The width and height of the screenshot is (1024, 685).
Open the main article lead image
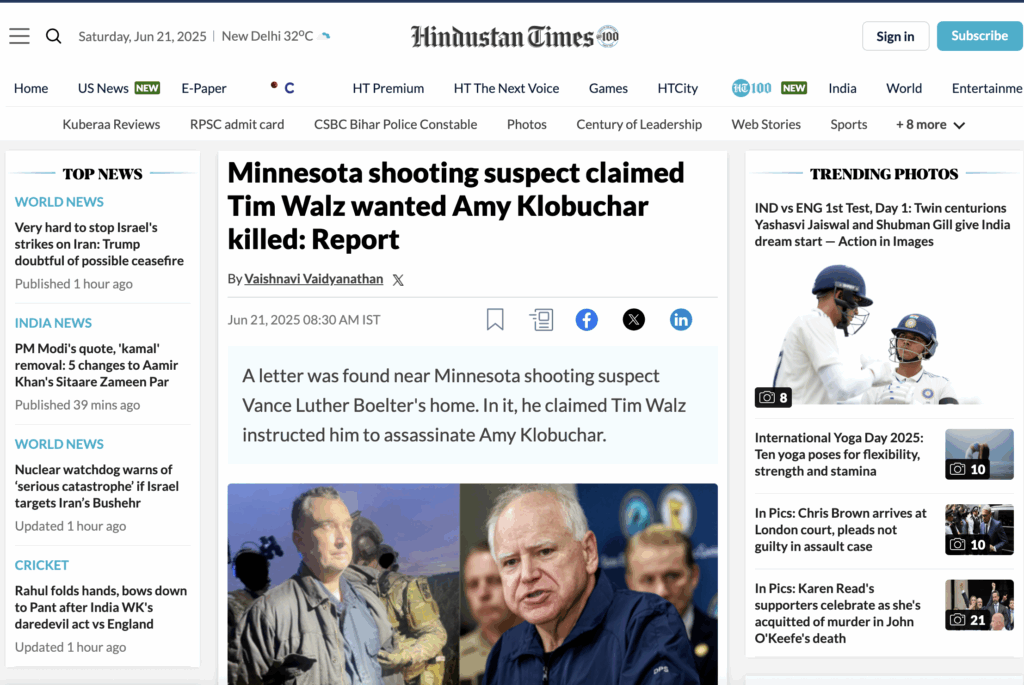pos(472,584)
